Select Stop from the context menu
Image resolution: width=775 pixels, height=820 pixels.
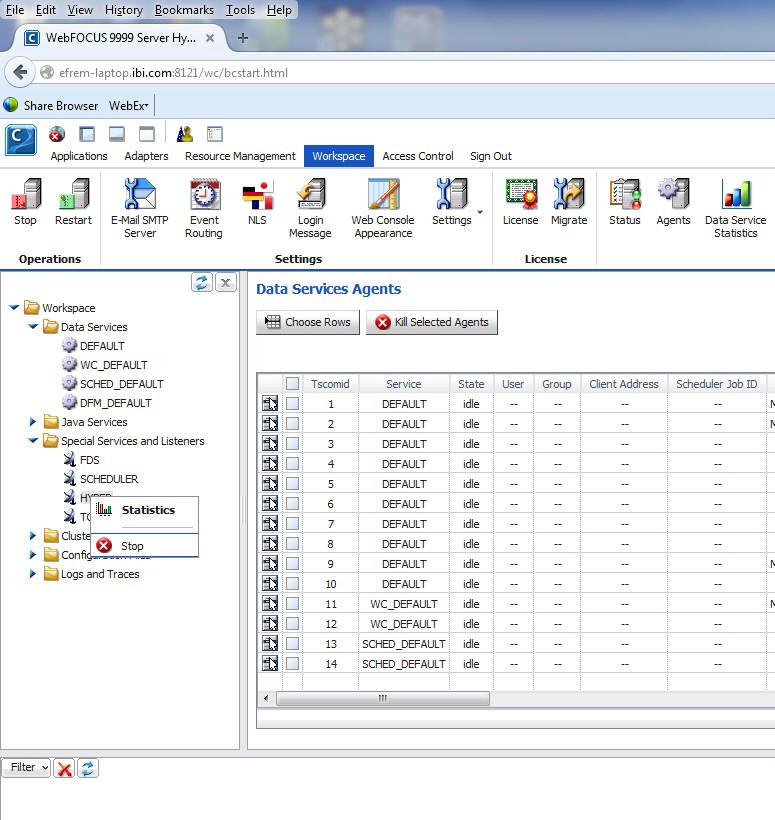click(144, 545)
